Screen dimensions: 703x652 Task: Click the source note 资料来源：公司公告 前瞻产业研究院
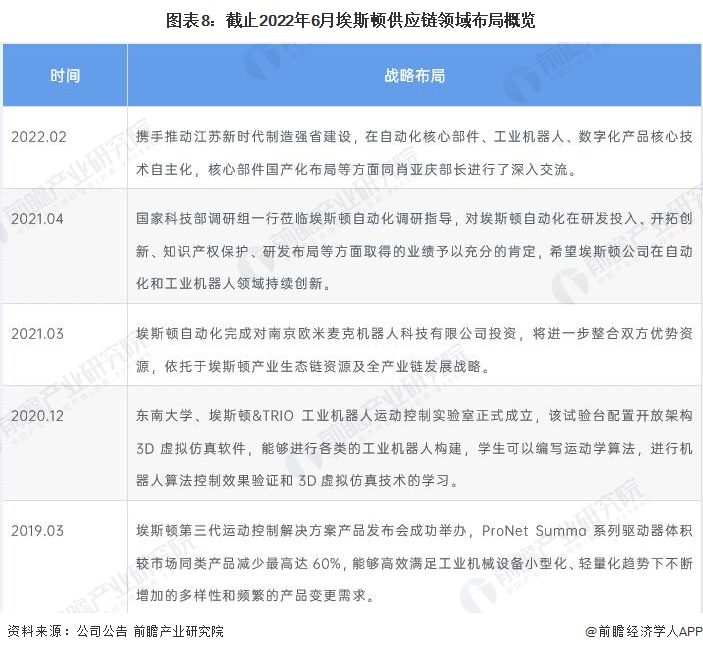[x=115, y=631]
